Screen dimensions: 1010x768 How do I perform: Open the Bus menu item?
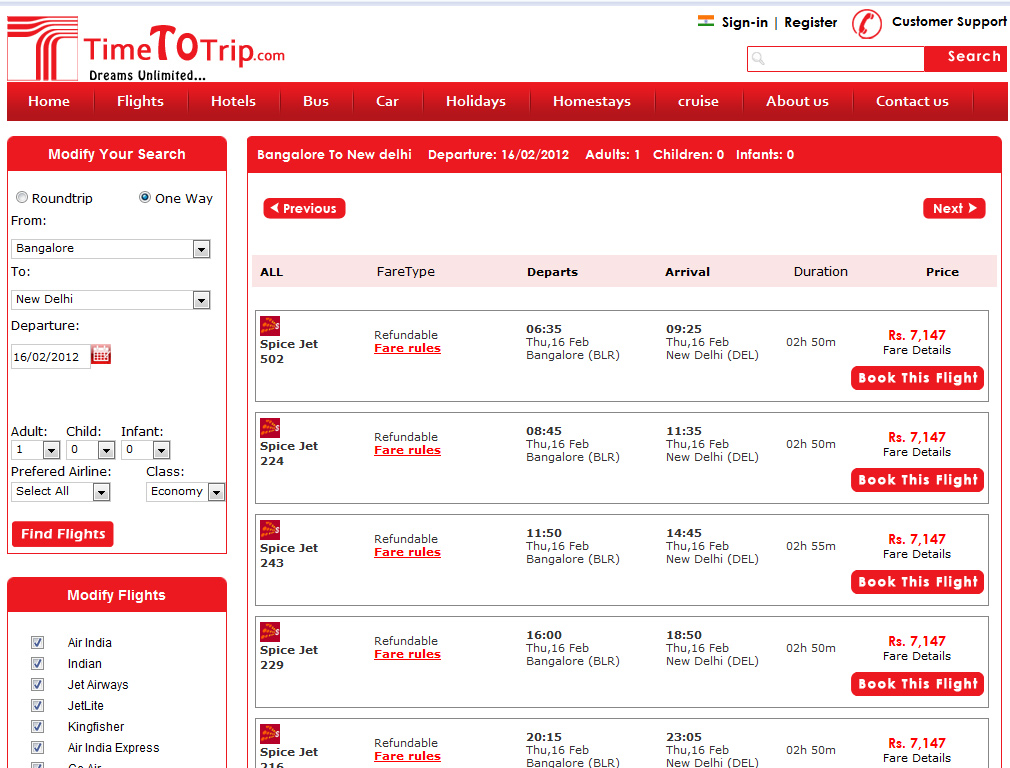(316, 101)
